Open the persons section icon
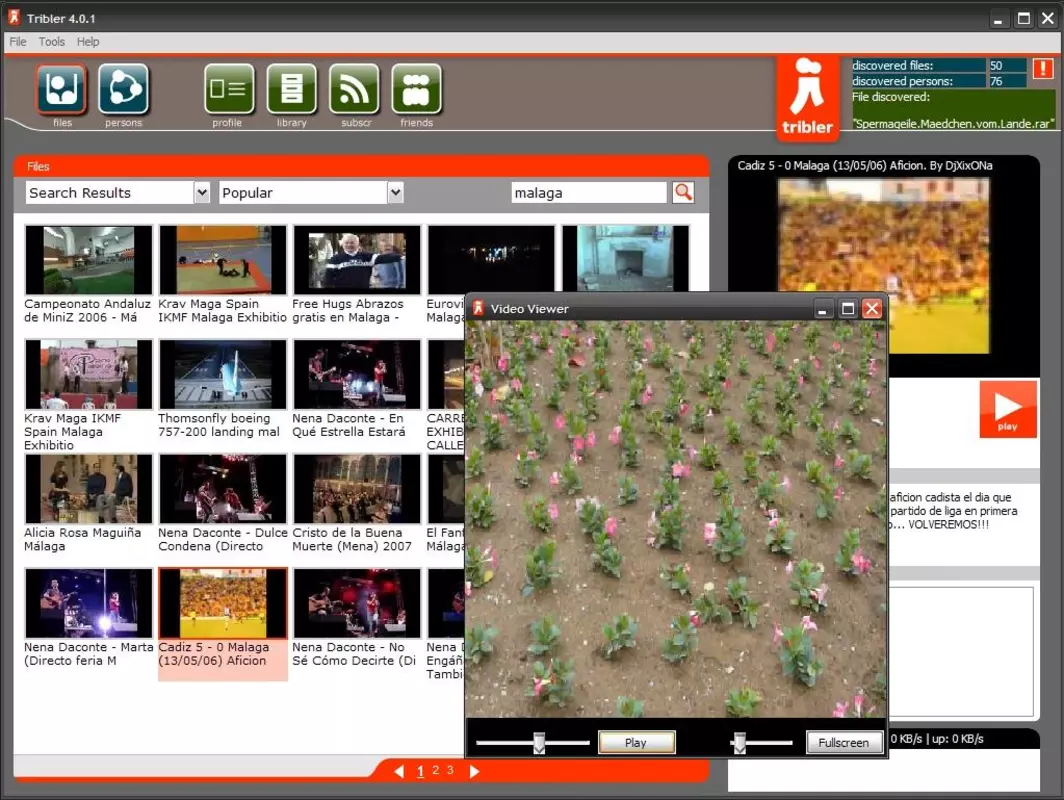Image resolution: width=1064 pixels, height=800 pixels. tap(124, 89)
